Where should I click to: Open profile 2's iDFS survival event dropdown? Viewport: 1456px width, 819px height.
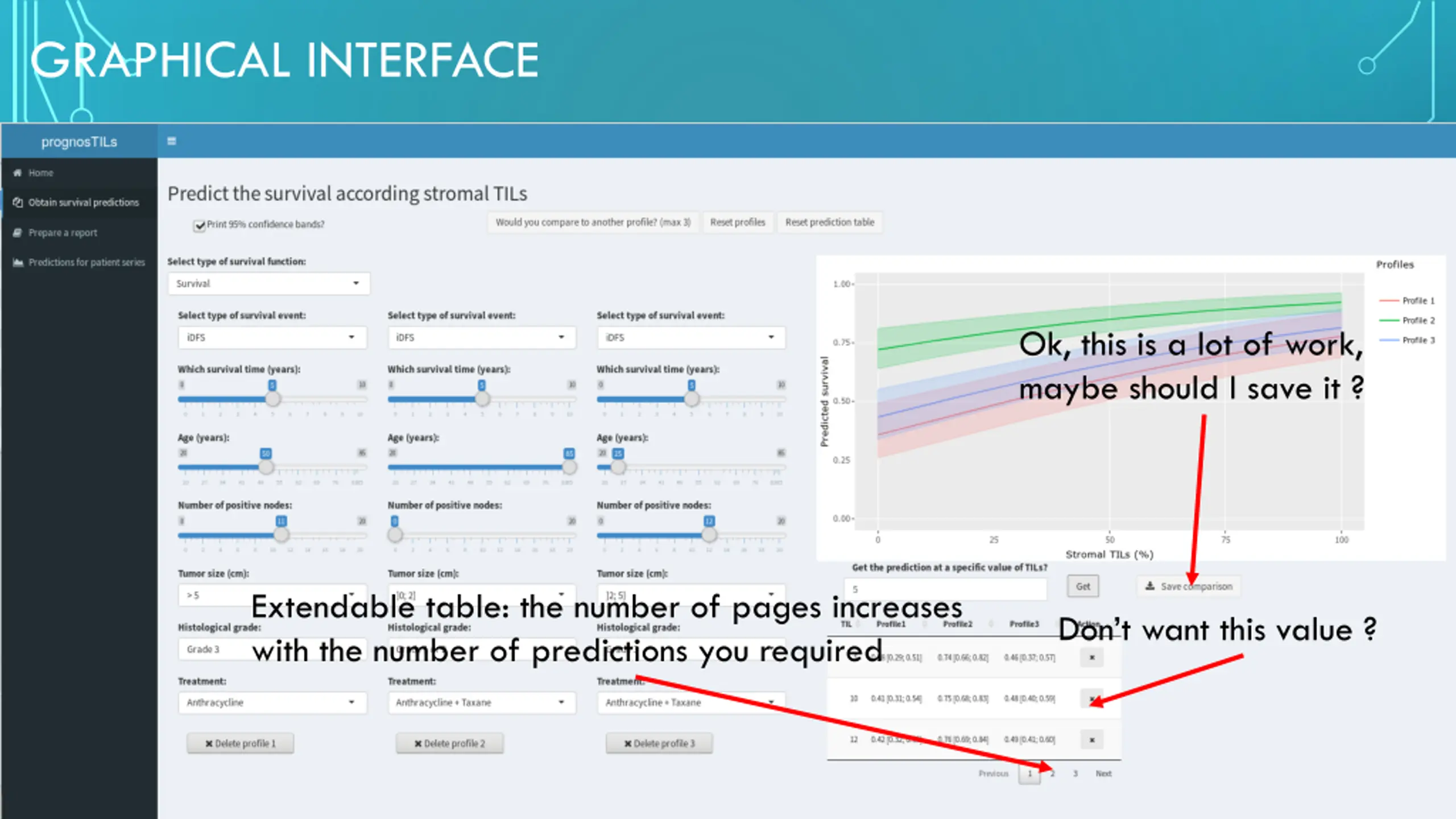click(482, 337)
